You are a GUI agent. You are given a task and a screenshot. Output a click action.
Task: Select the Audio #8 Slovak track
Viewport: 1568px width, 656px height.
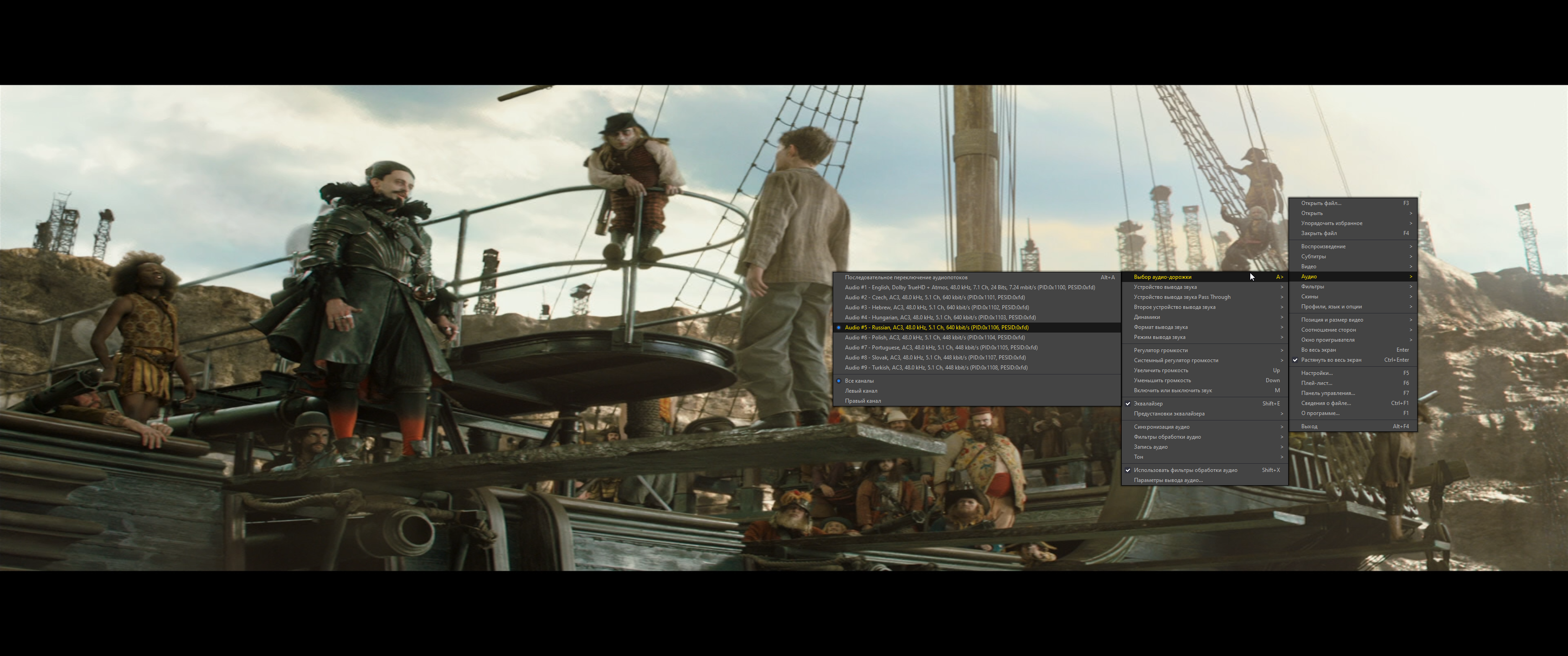coord(976,358)
